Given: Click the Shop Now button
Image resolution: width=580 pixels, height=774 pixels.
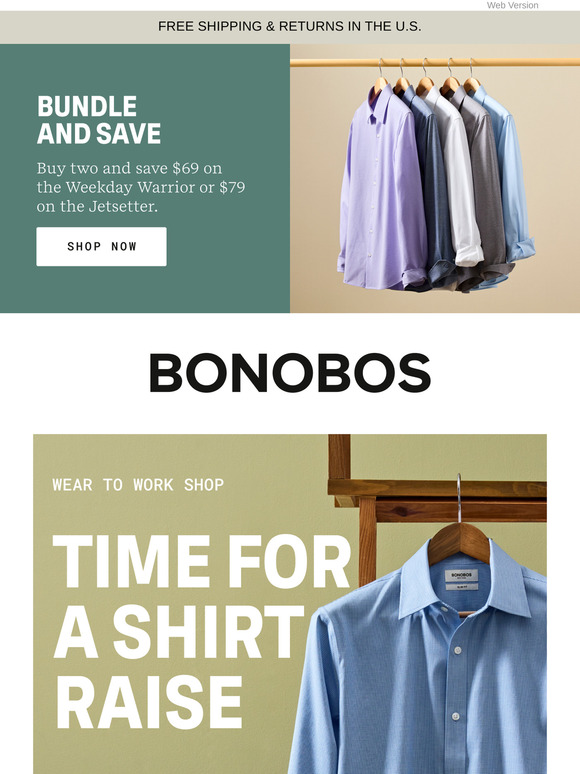Looking at the screenshot, I should tap(101, 246).
